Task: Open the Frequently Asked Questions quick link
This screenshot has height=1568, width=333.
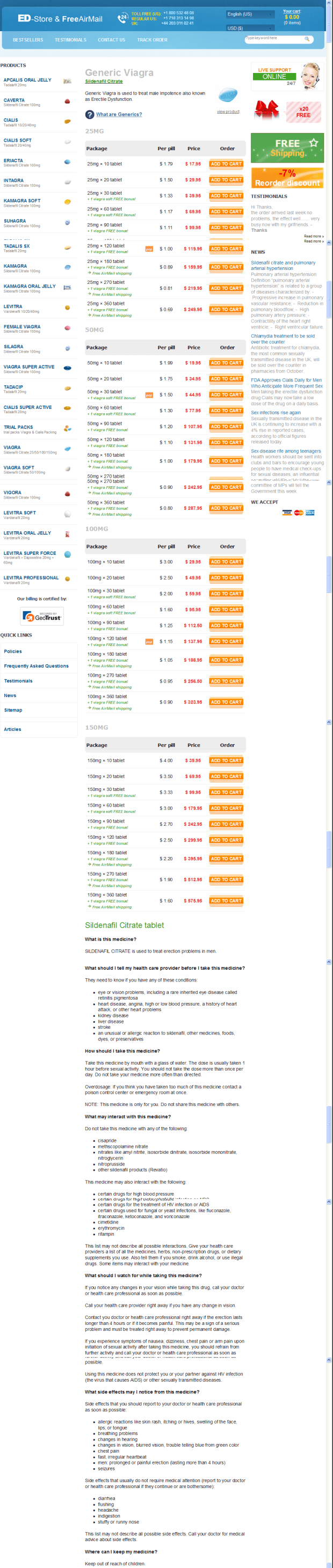Action: pos(37,666)
